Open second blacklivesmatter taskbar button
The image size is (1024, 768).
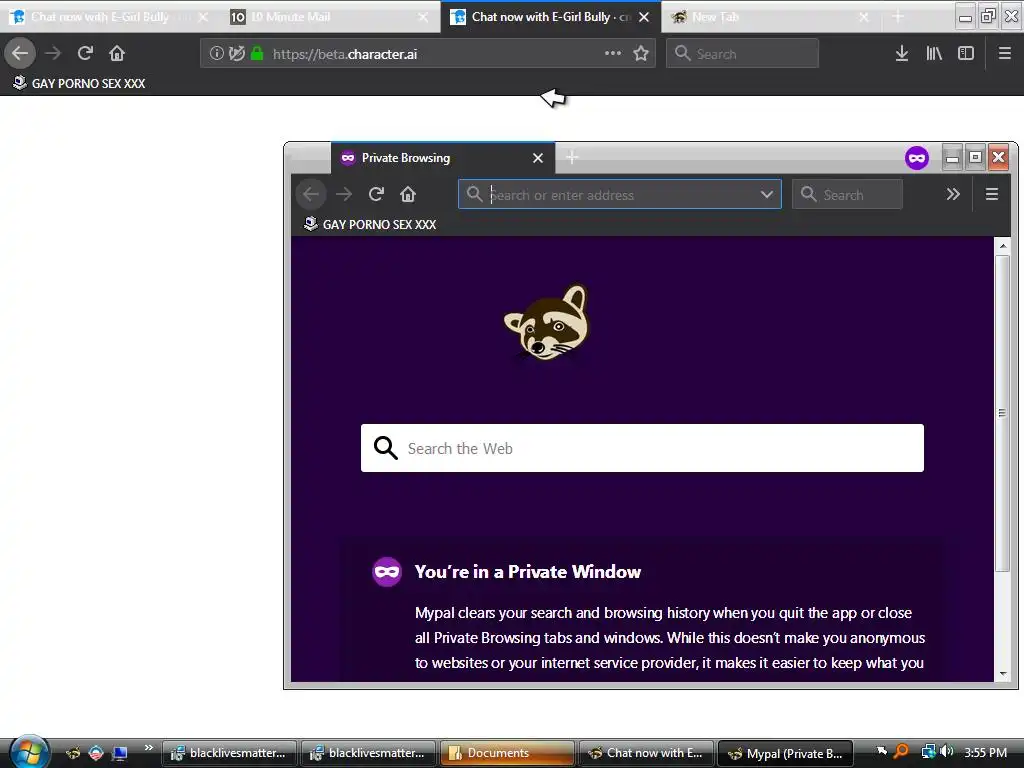tap(369, 753)
